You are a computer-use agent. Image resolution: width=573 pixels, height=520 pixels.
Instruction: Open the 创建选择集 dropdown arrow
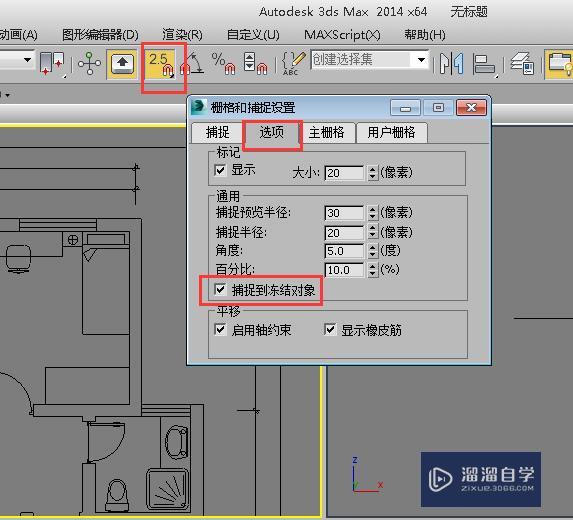pos(421,60)
